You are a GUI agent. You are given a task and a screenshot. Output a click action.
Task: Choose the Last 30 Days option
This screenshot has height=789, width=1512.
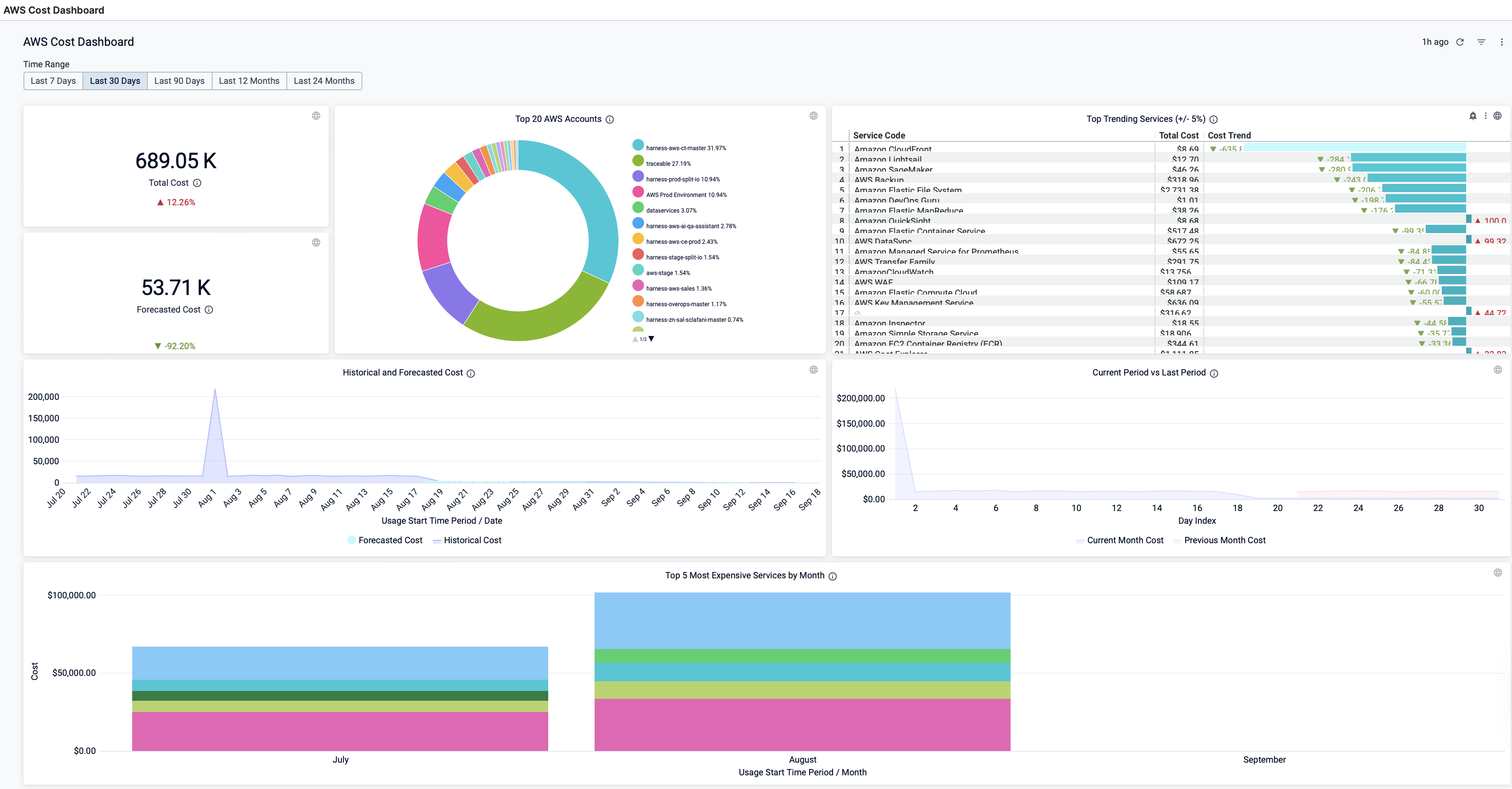point(115,81)
